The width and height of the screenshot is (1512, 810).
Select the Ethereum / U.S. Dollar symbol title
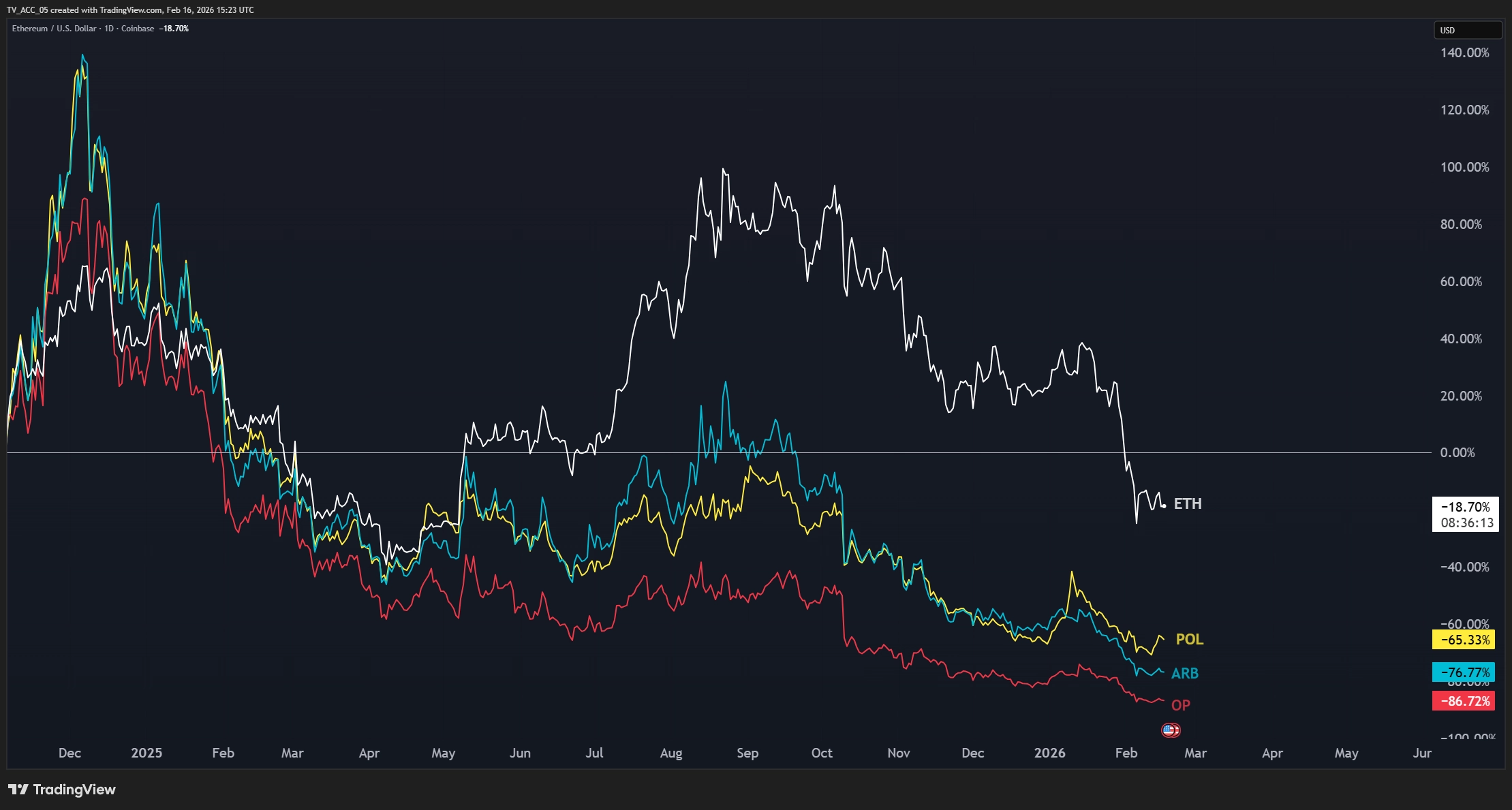tap(54, 29)
